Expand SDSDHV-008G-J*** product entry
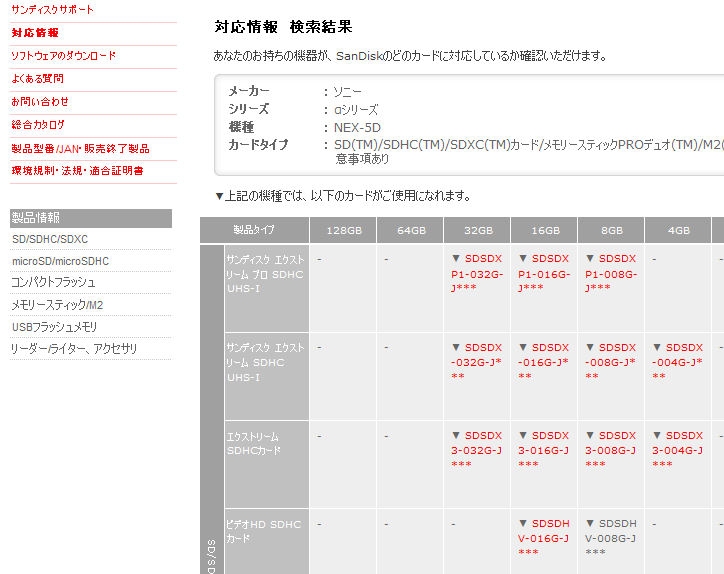This screenshot has width=724, height=574. [611, 538]
